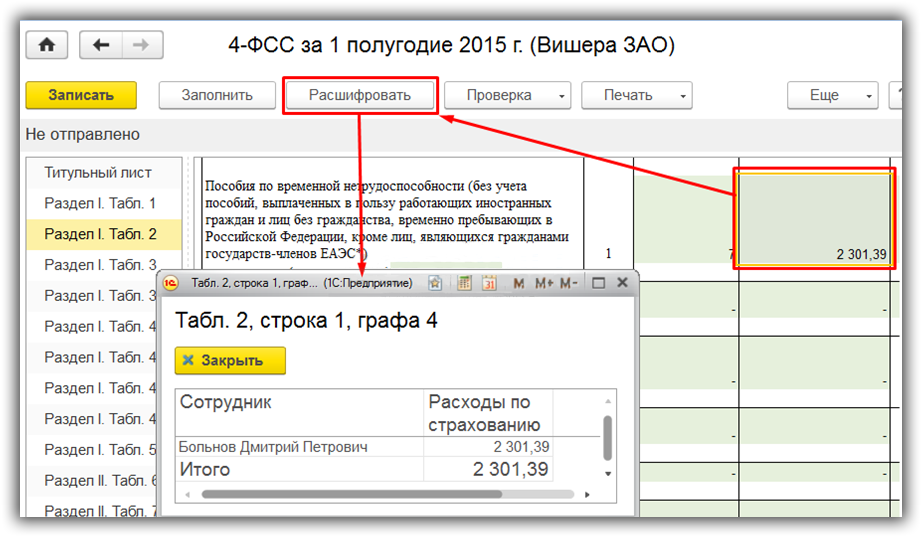The image size is (922, 537).
Task: Click the M+ memory add icon
Action: pyautogui.click(x=544, y=284)
